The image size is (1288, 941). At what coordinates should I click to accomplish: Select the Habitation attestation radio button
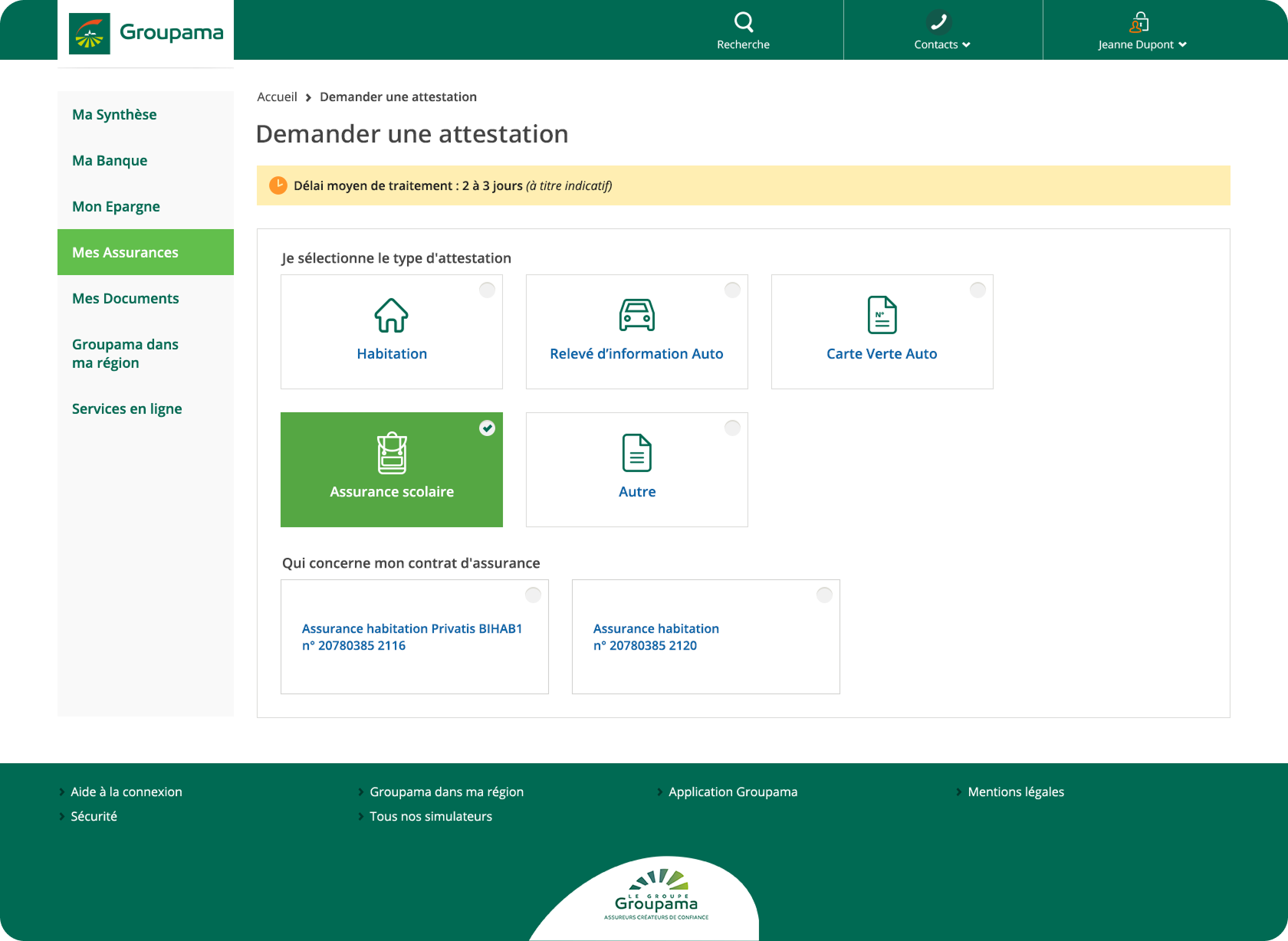pyautogui.click(x=488, y=290)
